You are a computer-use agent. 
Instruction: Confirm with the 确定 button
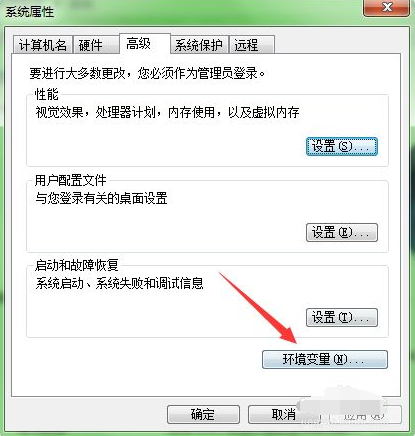pyautogui.click(x=203, y=414)
